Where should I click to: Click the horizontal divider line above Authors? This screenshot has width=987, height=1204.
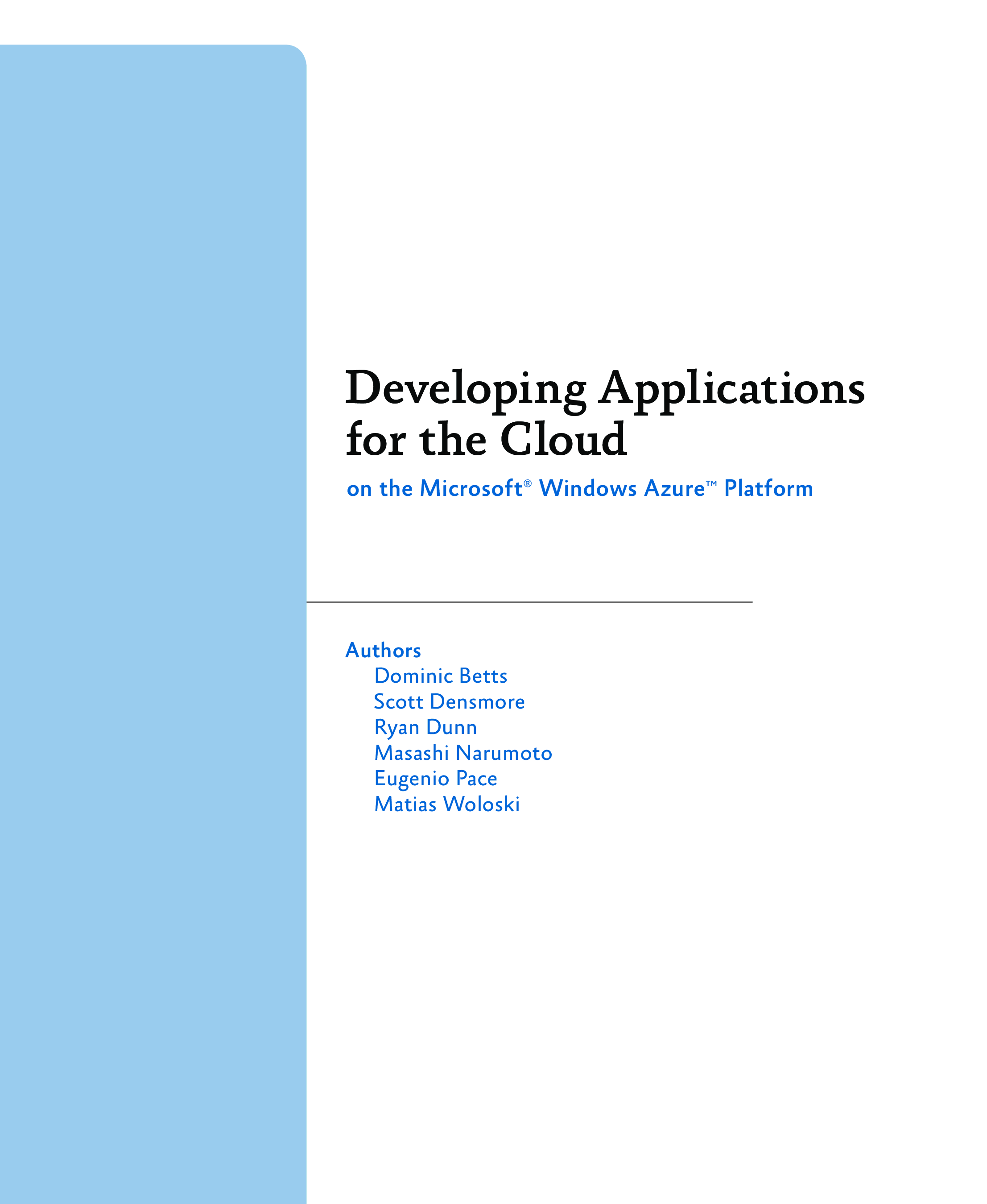click(x=529, y=602)
